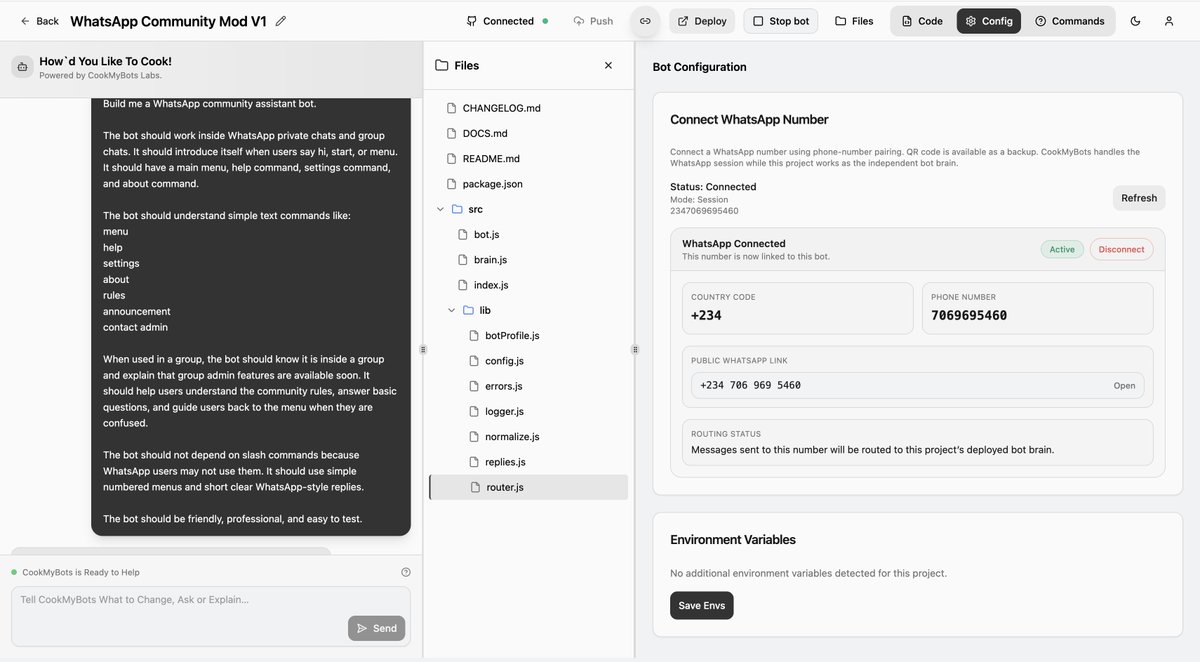
Task: Click the Deploy button
Action: [702, 21]
